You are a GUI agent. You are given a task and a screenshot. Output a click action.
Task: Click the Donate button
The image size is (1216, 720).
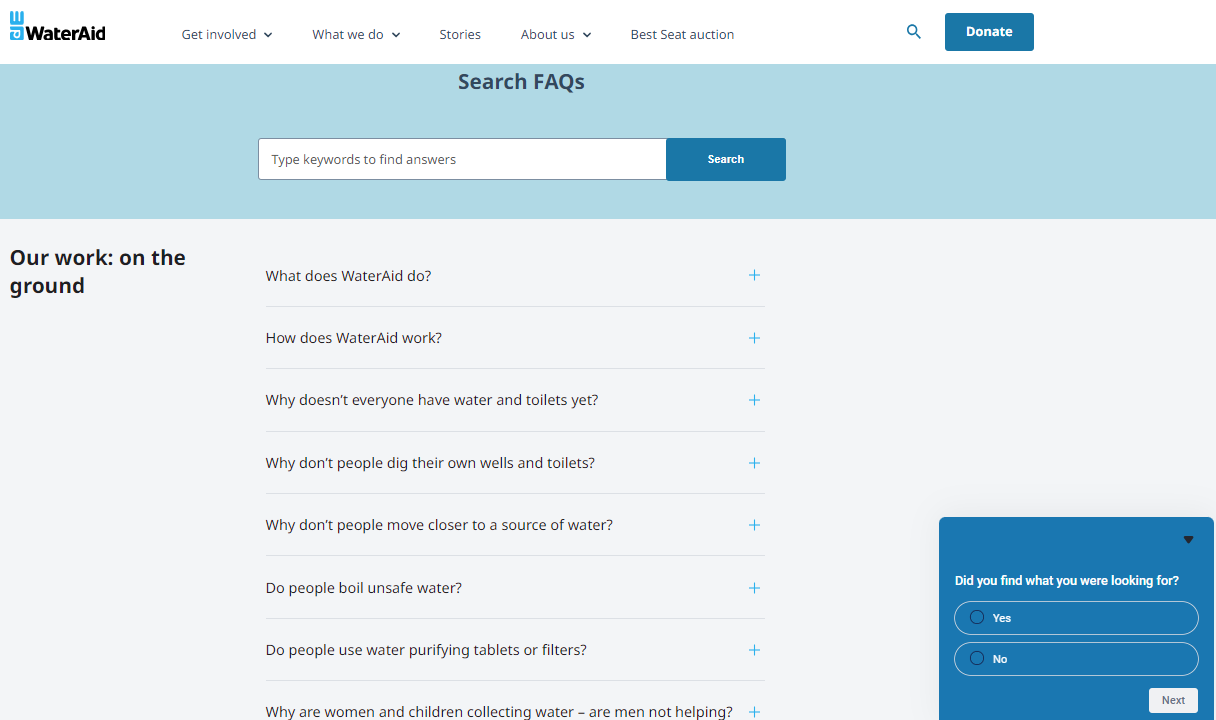coord(989,31)
